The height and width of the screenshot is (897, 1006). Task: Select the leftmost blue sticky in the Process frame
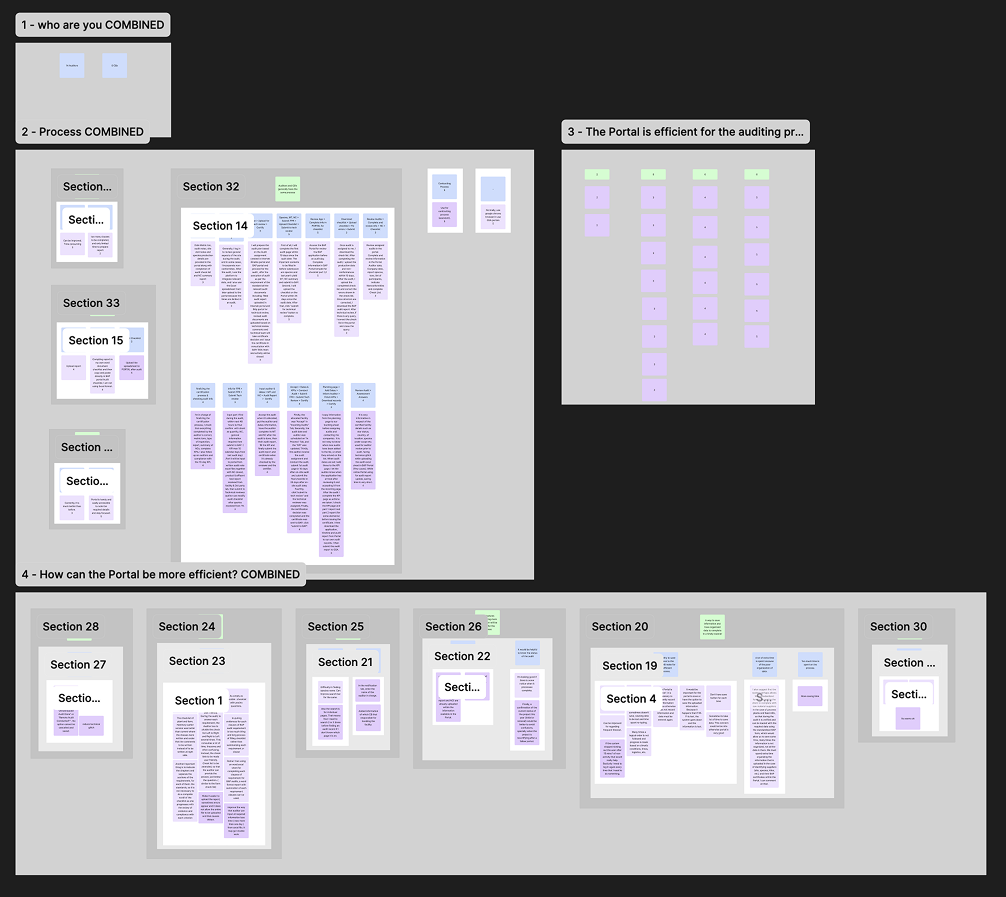pos(71,65)
